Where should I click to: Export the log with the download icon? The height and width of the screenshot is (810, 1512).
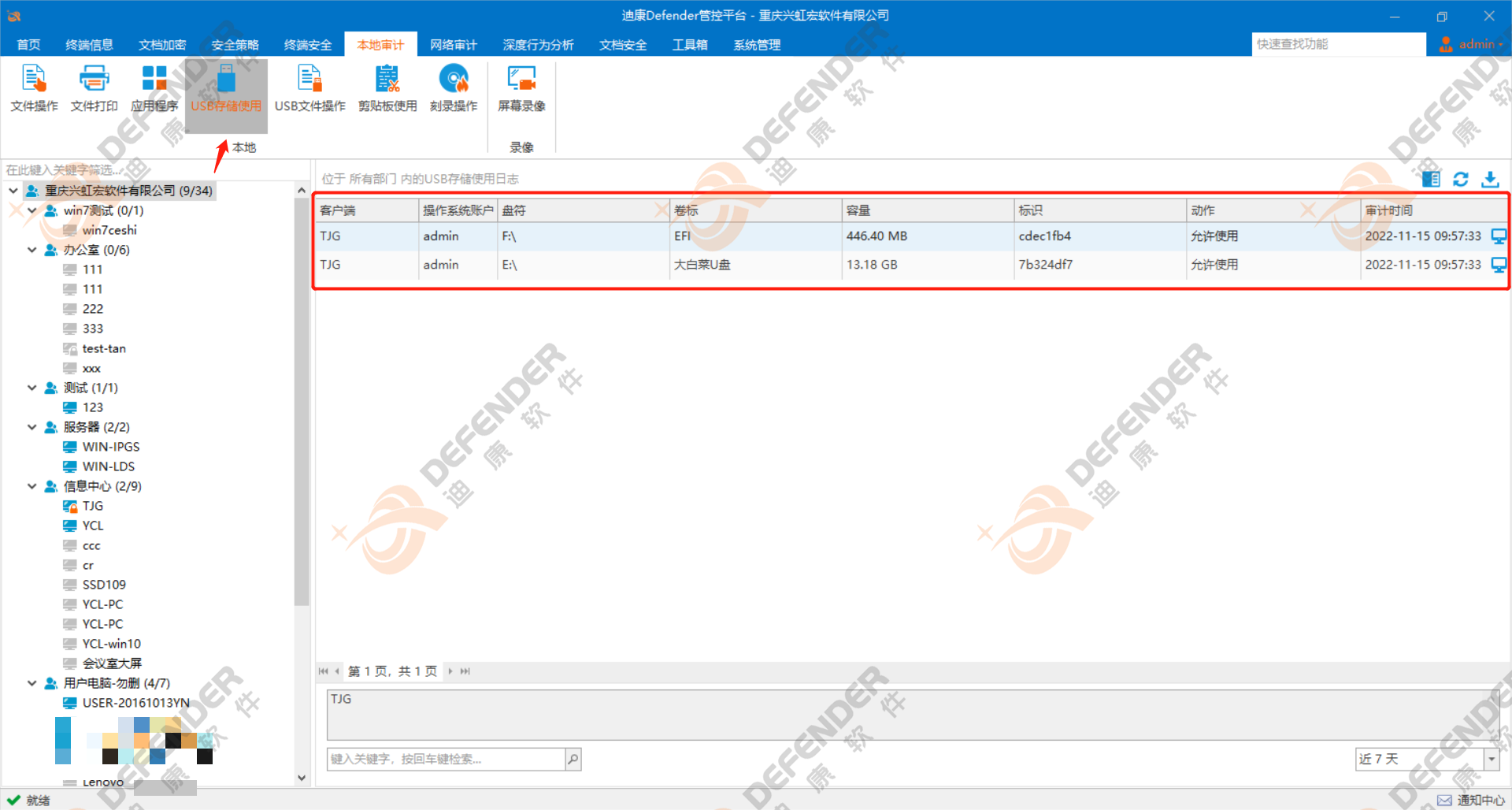[1490, 180]
